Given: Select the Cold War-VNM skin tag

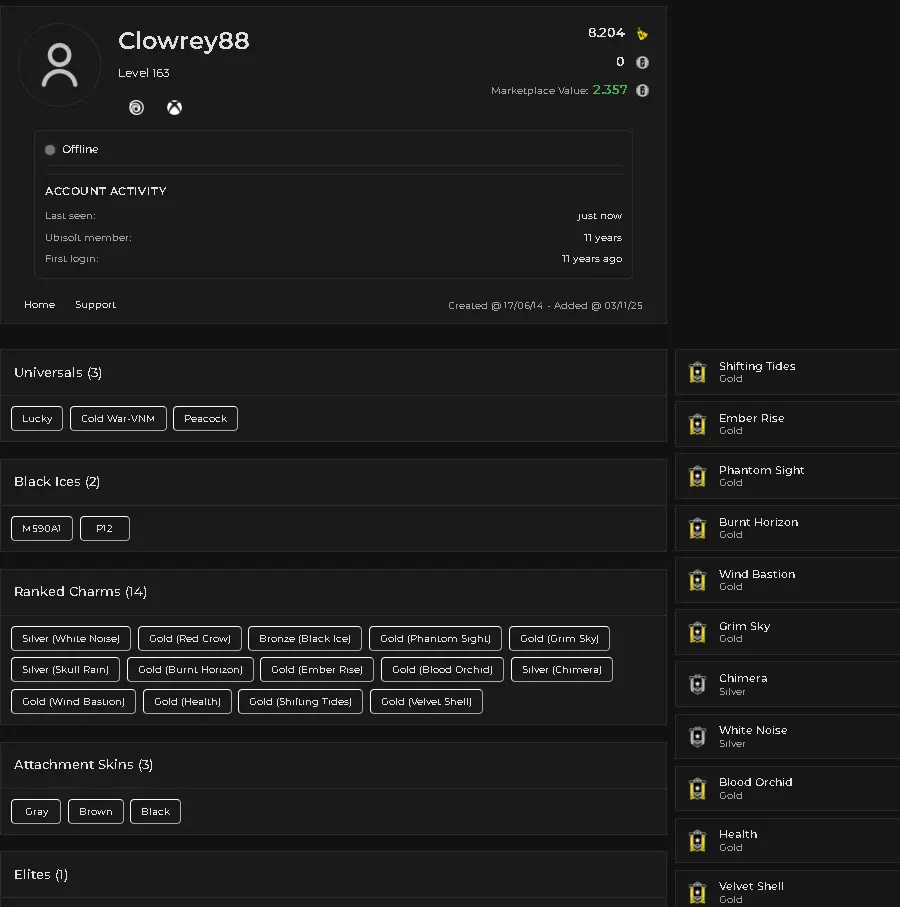Looking at the screenshot, I should pos(118,419).
